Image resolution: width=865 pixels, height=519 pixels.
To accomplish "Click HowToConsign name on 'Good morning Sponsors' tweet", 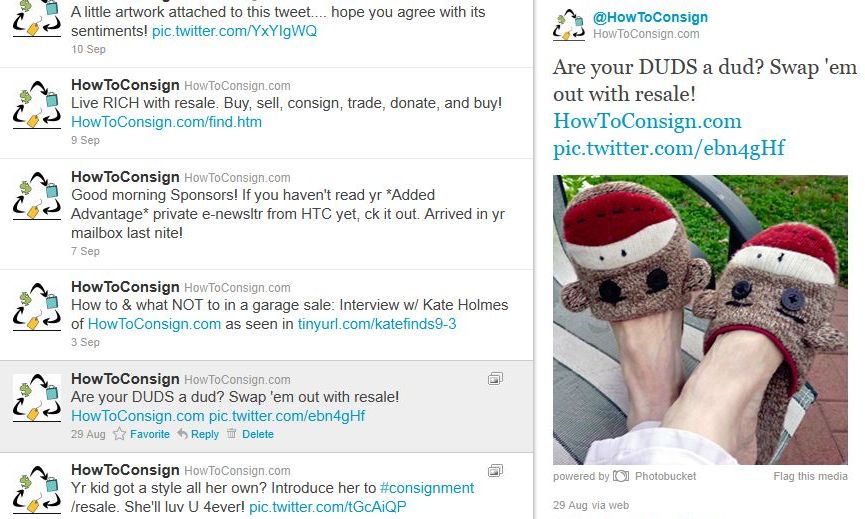I will coord(125,177).
